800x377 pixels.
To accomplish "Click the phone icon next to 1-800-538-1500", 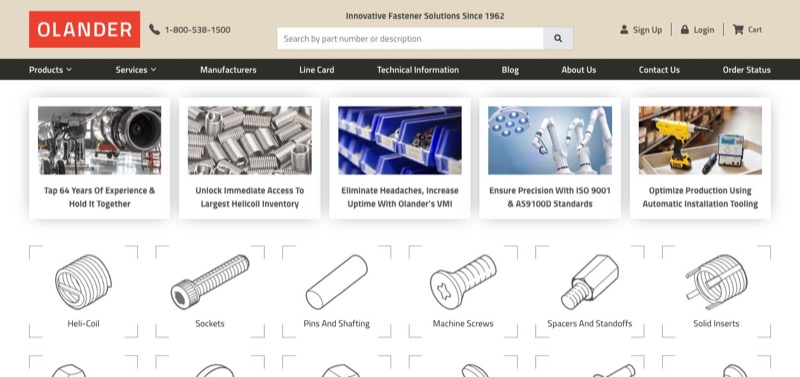I will click(154, 30).
